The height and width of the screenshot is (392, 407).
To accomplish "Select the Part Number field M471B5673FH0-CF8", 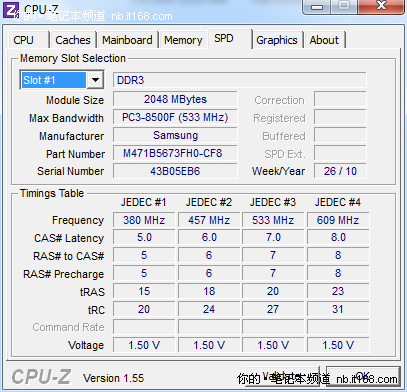I will tap(175, 153).
